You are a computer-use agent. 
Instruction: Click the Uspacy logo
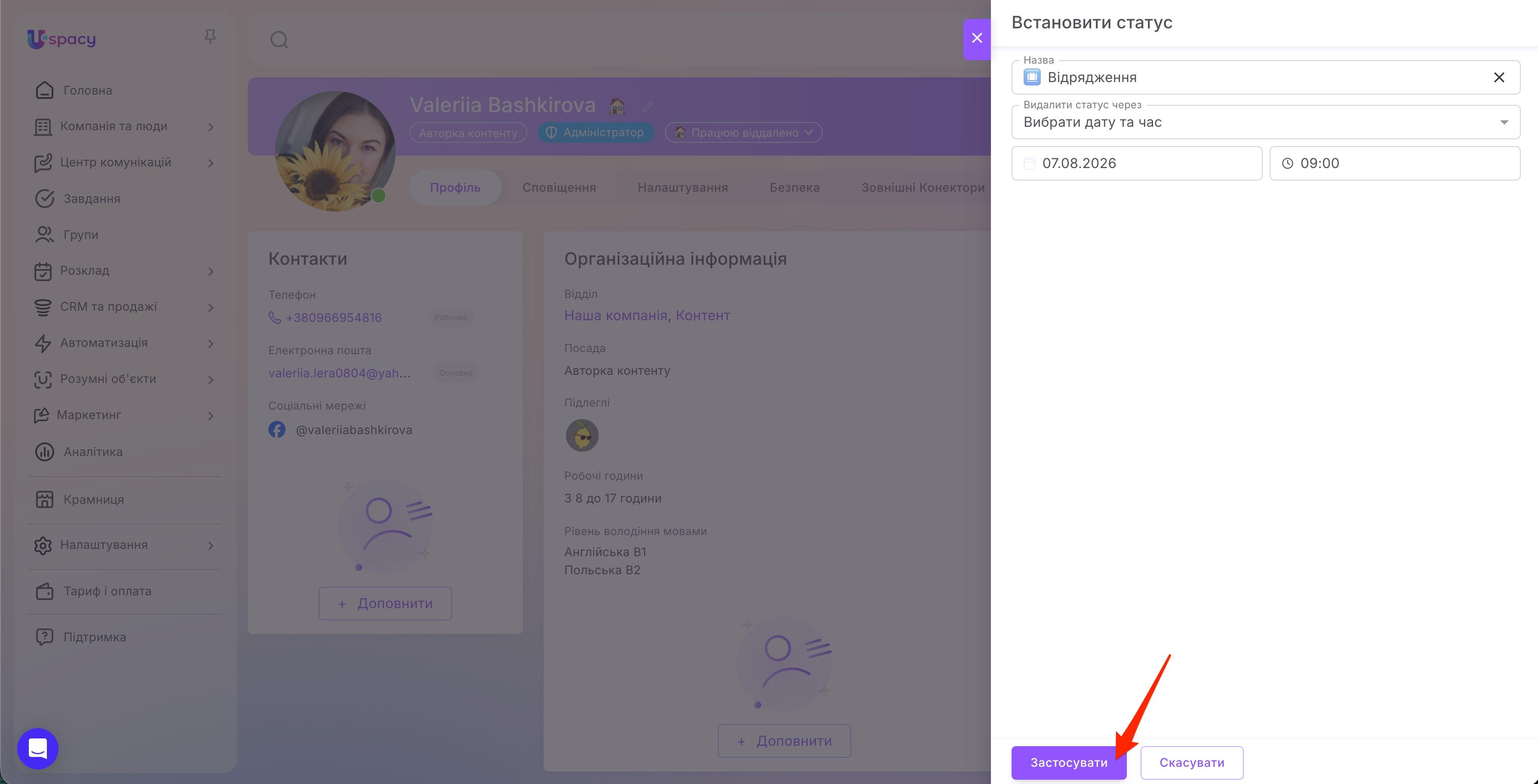tap(62, 39)
